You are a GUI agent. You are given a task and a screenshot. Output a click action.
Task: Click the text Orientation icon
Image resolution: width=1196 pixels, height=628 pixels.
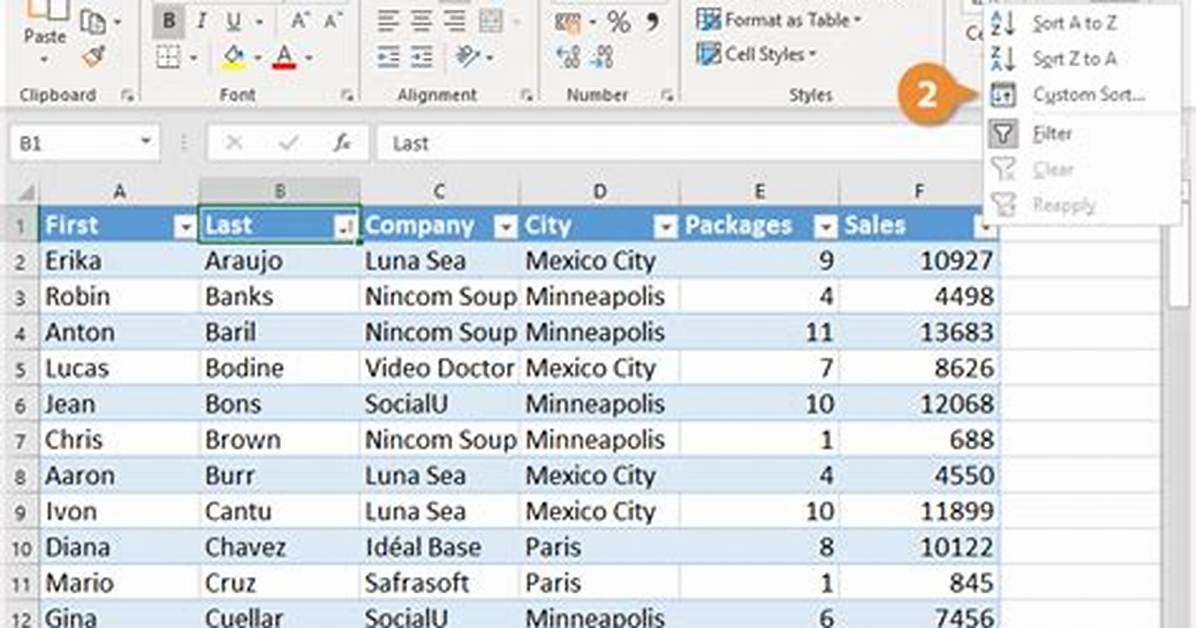(x=467, y=56)
